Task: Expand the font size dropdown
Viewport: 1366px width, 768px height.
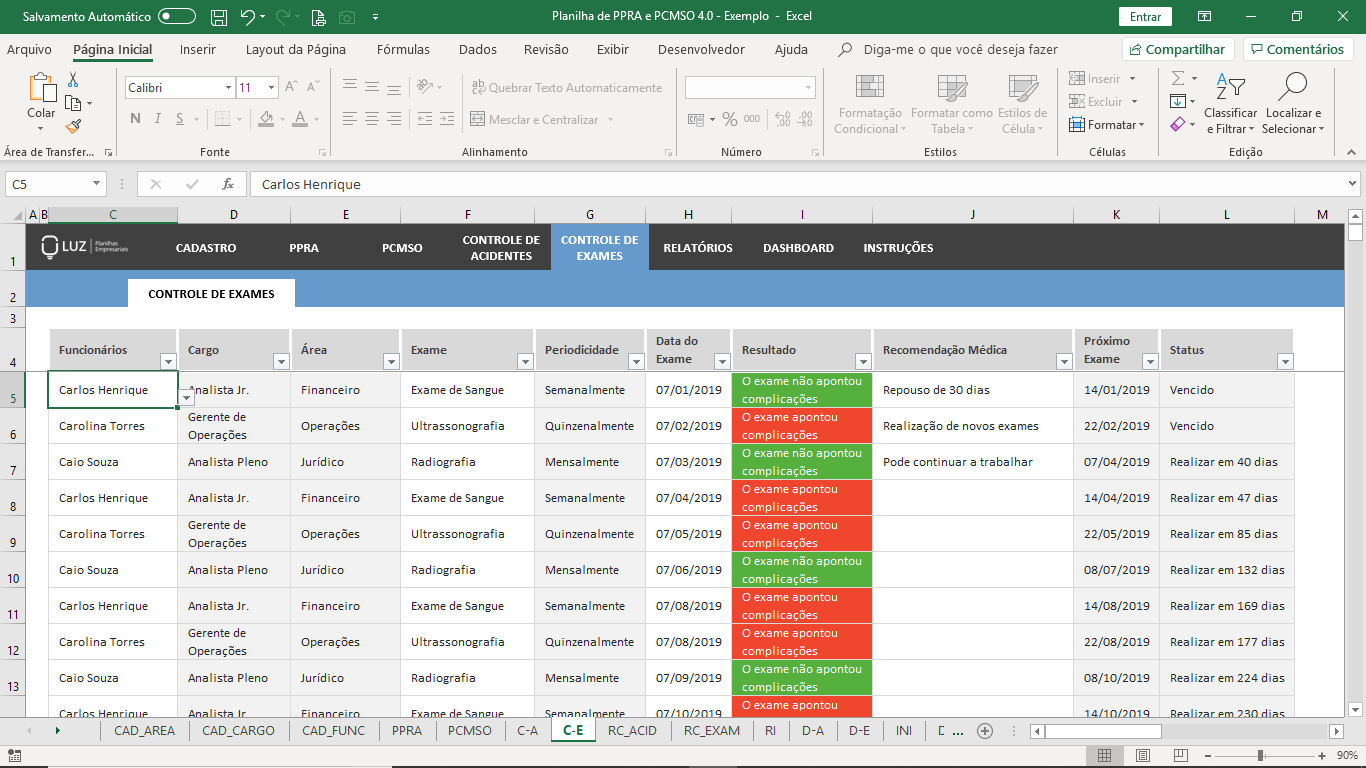Action: click(x=271, y=88)
